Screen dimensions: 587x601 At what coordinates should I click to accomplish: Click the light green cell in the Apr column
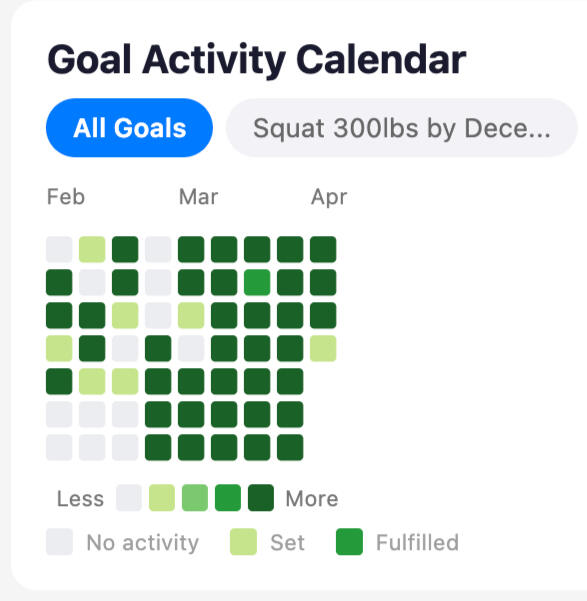(323, 348)
